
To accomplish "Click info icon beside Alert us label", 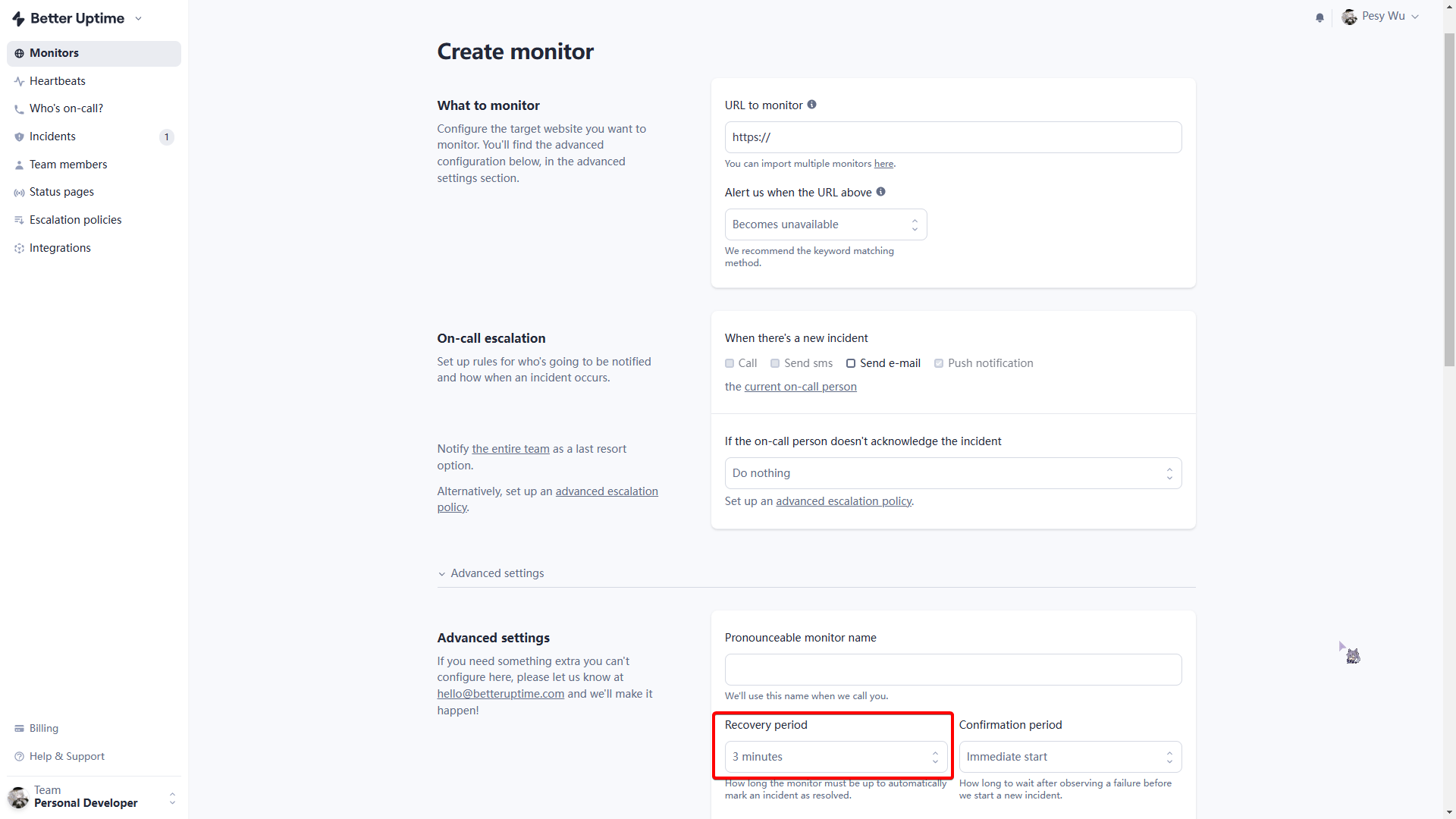I will point(880,192).
